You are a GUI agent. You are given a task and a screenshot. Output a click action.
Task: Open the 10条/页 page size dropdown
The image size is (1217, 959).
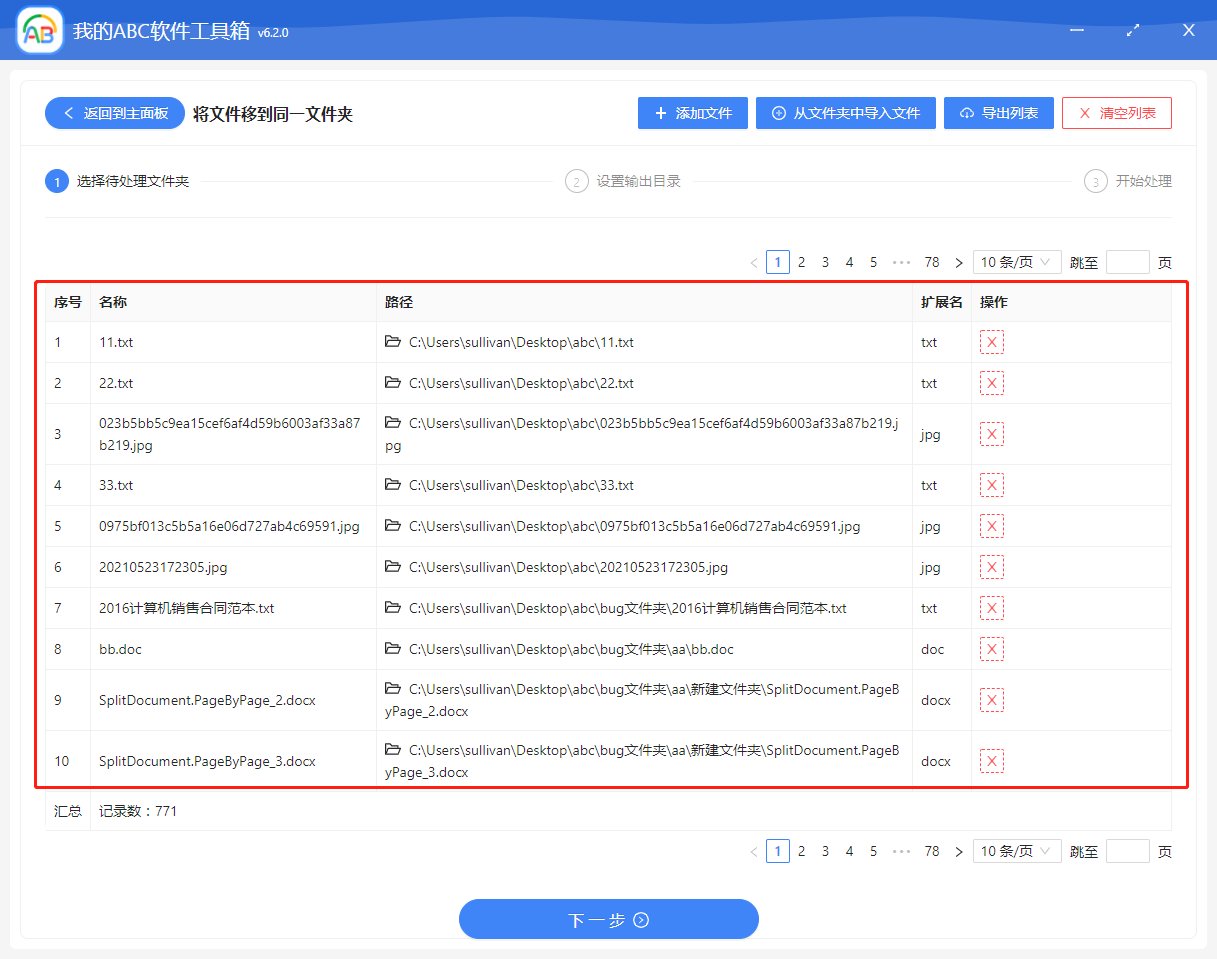point(1016,261)
